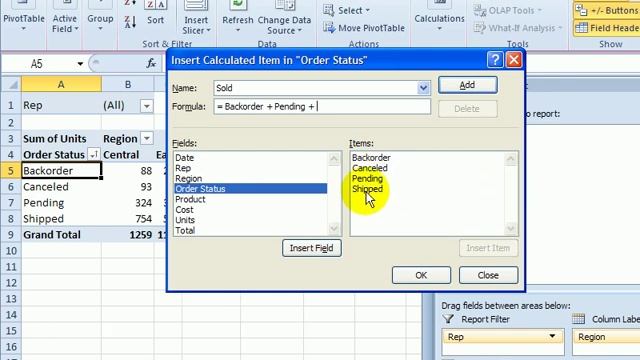640x360 pixels.
Task: Open the Group ribbon menu
Action: [x=100, y=18]
